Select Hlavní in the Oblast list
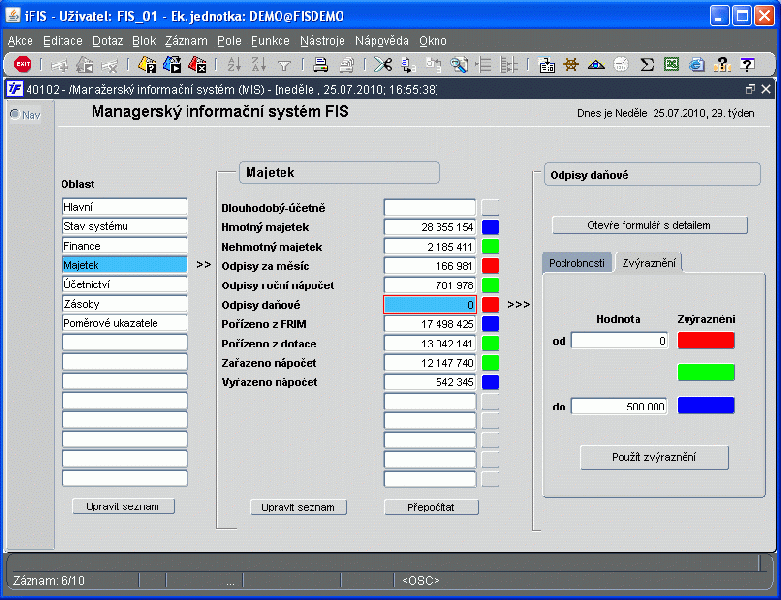 tap(125, 207)
